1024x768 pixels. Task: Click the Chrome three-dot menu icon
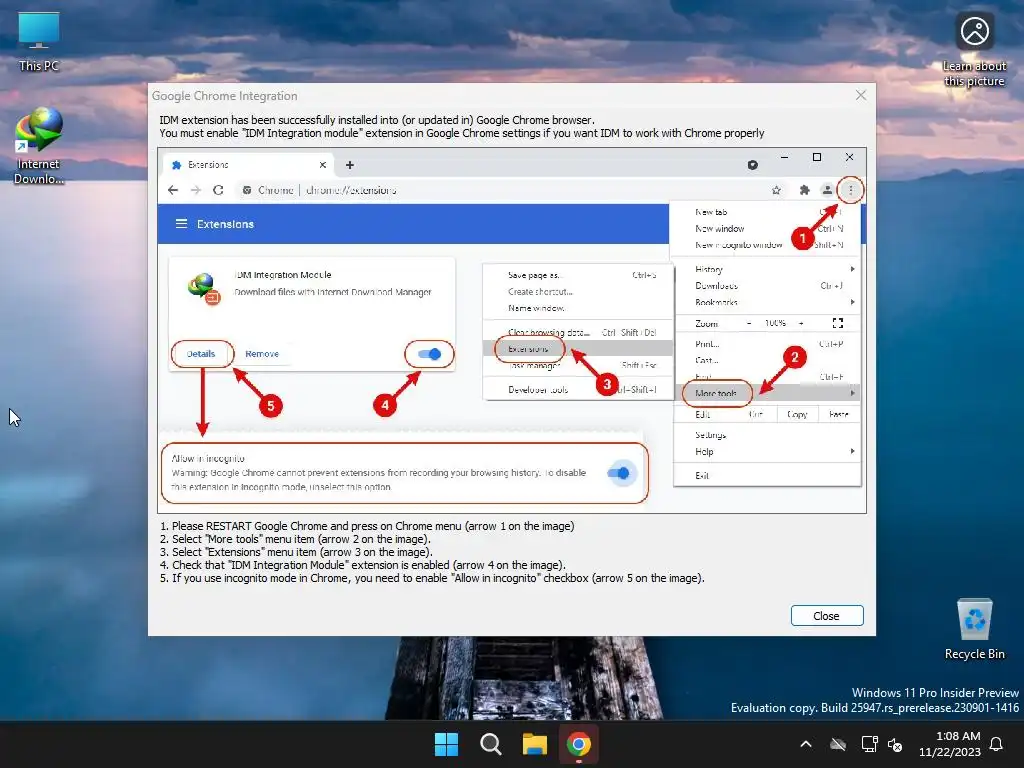coord(850,190)
